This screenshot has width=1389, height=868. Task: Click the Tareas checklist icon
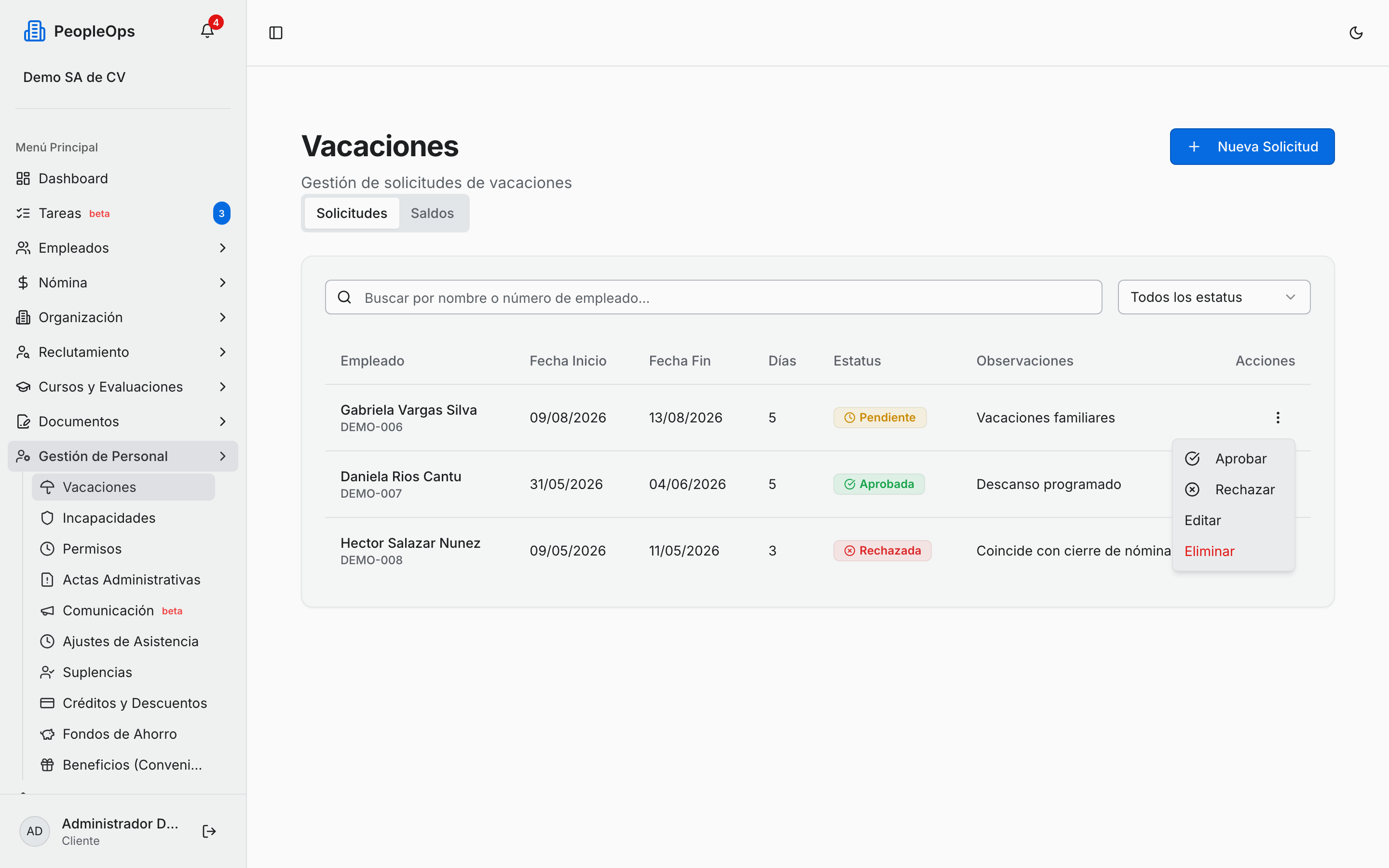(23, 213)
